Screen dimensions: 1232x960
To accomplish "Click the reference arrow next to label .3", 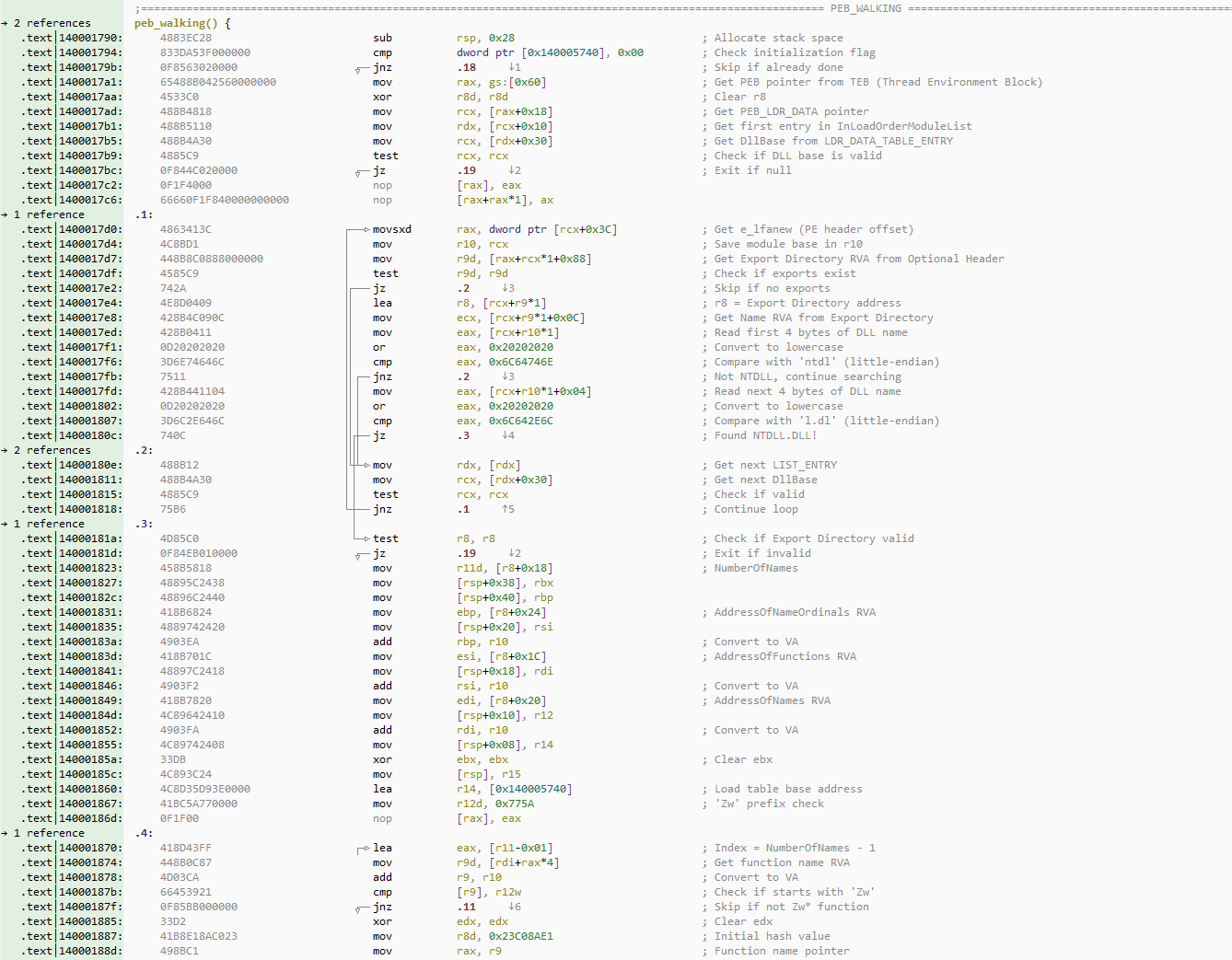I will [5, 524].
